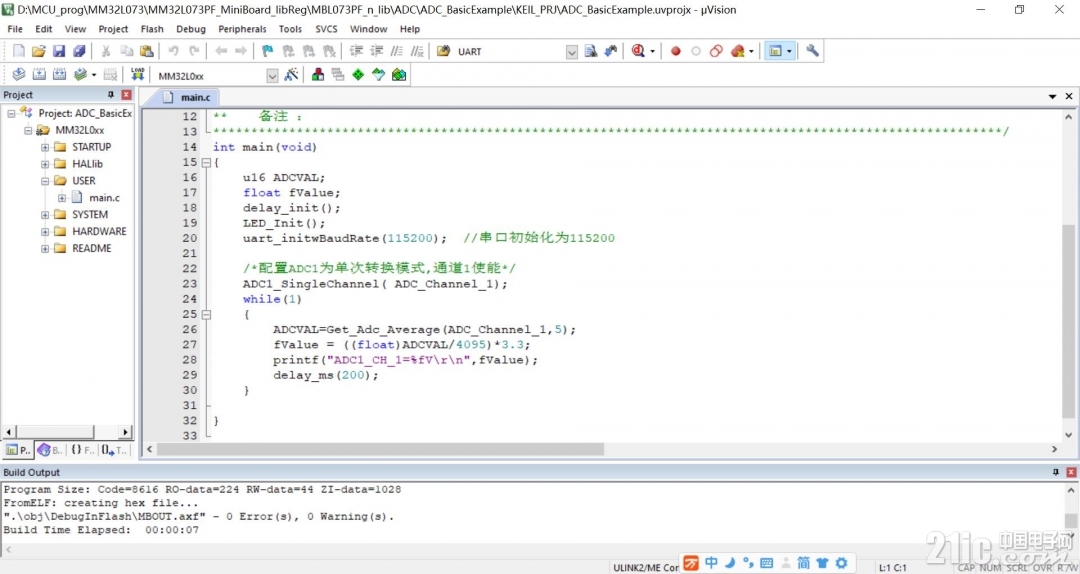The width and height of the screenshot is (1080, 574).
Task: Insert bookmark with the flag icon
Action: click(267, 51)
